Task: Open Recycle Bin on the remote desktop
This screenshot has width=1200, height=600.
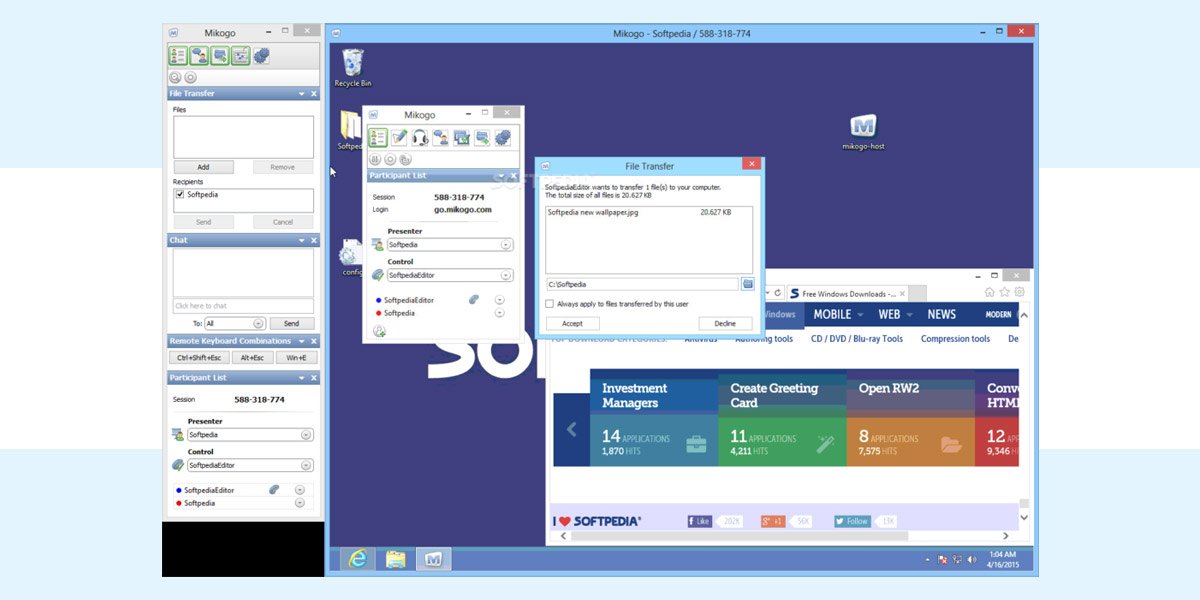Action: (x=352, y=68)
